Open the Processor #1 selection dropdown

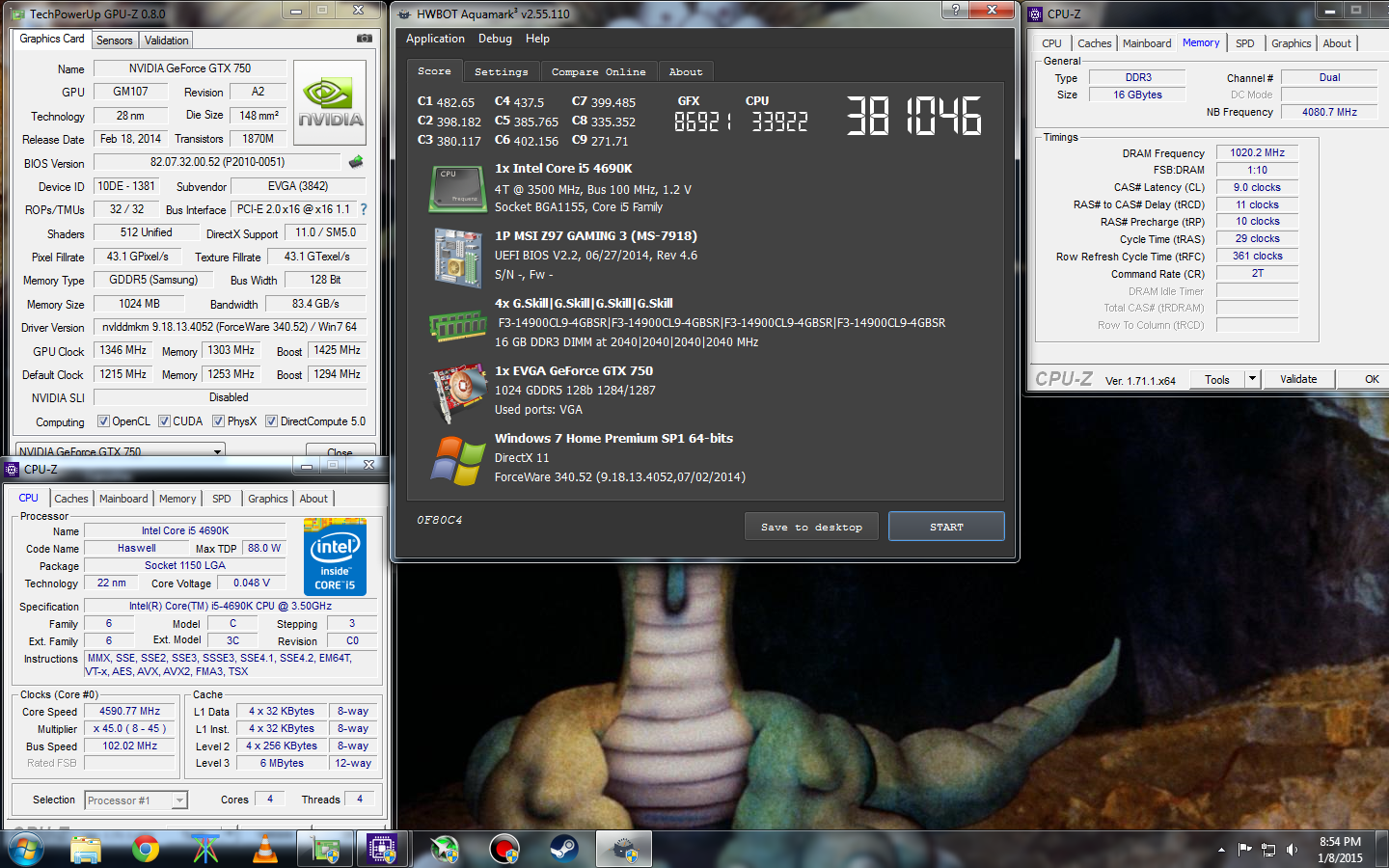(x=136, y=800)
